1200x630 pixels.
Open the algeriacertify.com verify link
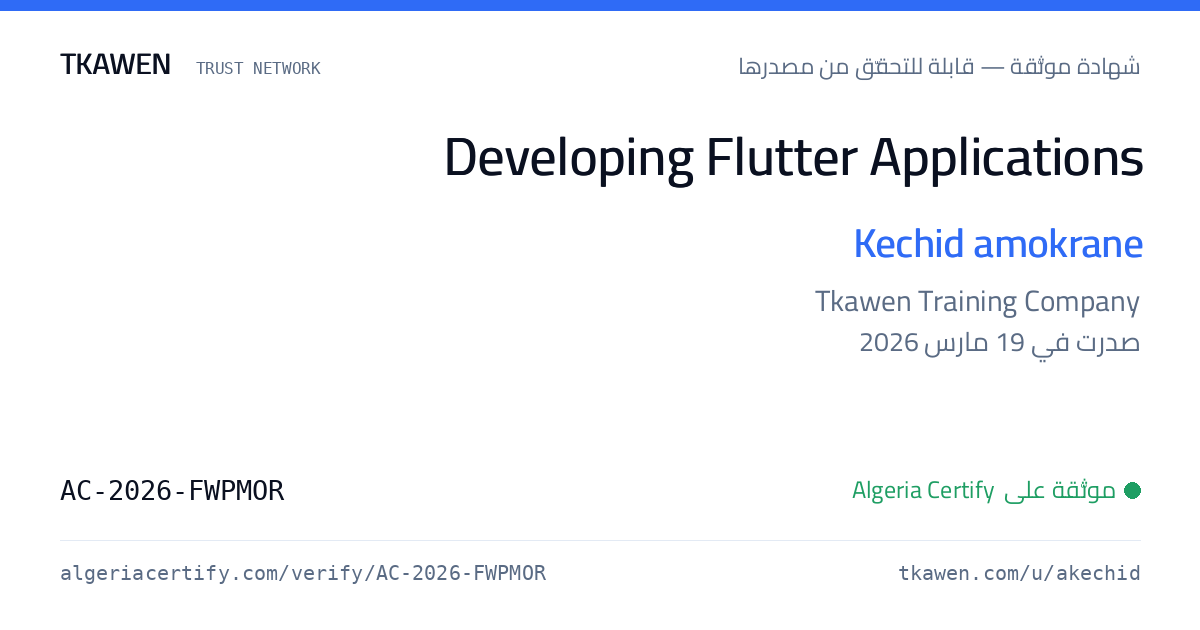coord(303,573)
